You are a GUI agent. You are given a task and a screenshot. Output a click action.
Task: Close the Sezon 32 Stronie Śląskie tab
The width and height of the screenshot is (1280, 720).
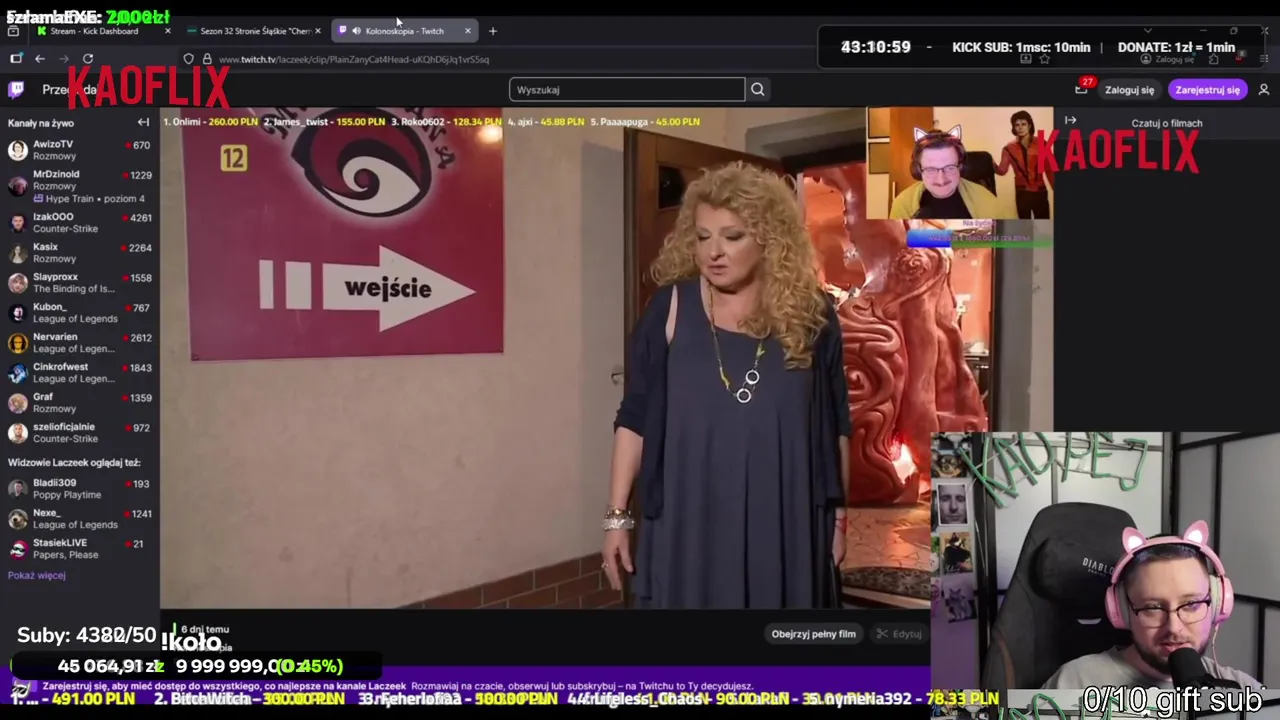tap(318, 31)
